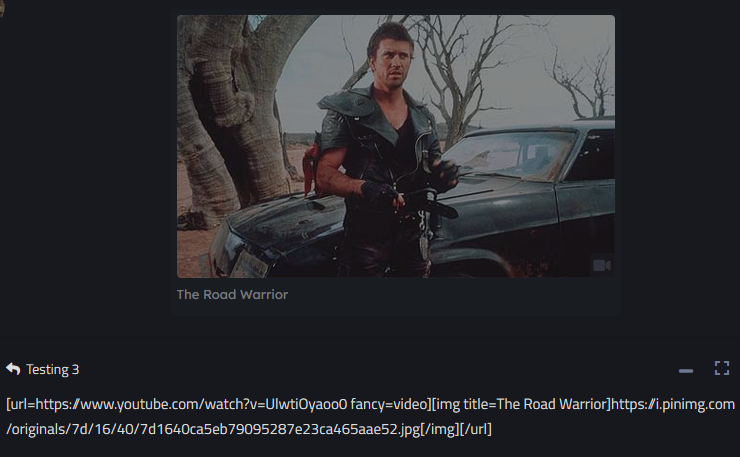The width and height of the screenshot is (740, 457).
Task: Open the Road Warrior image preview
Action: click(395, 146)
